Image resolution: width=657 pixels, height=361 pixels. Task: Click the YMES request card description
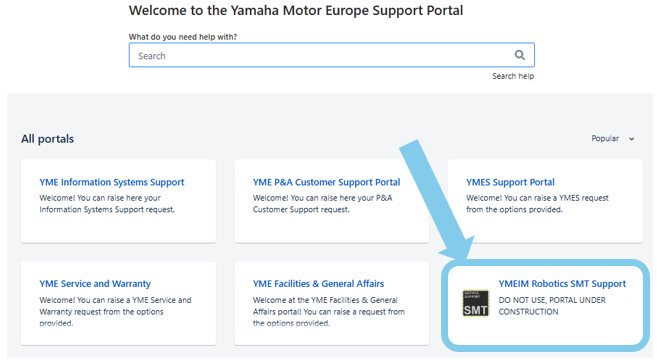[x=537, y=204]
